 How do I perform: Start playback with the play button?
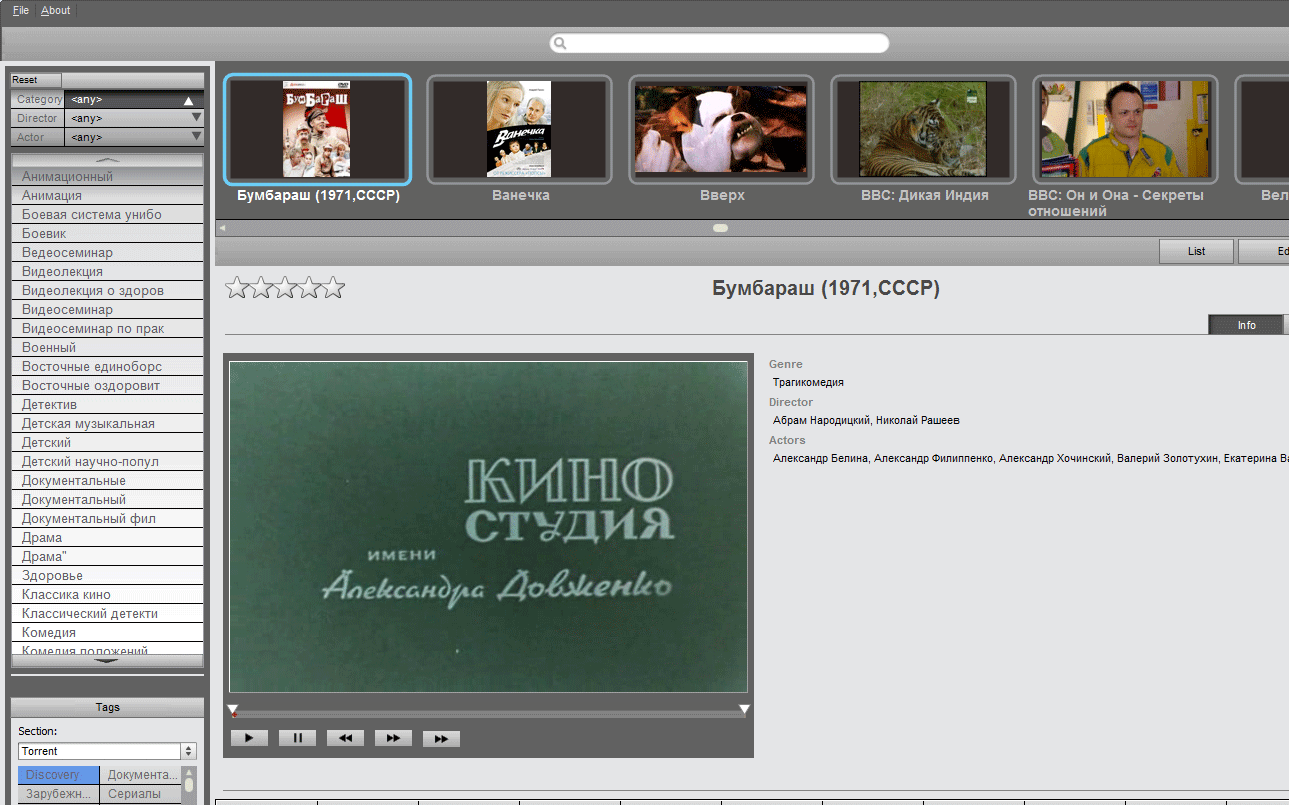click(x=249, y=738)
